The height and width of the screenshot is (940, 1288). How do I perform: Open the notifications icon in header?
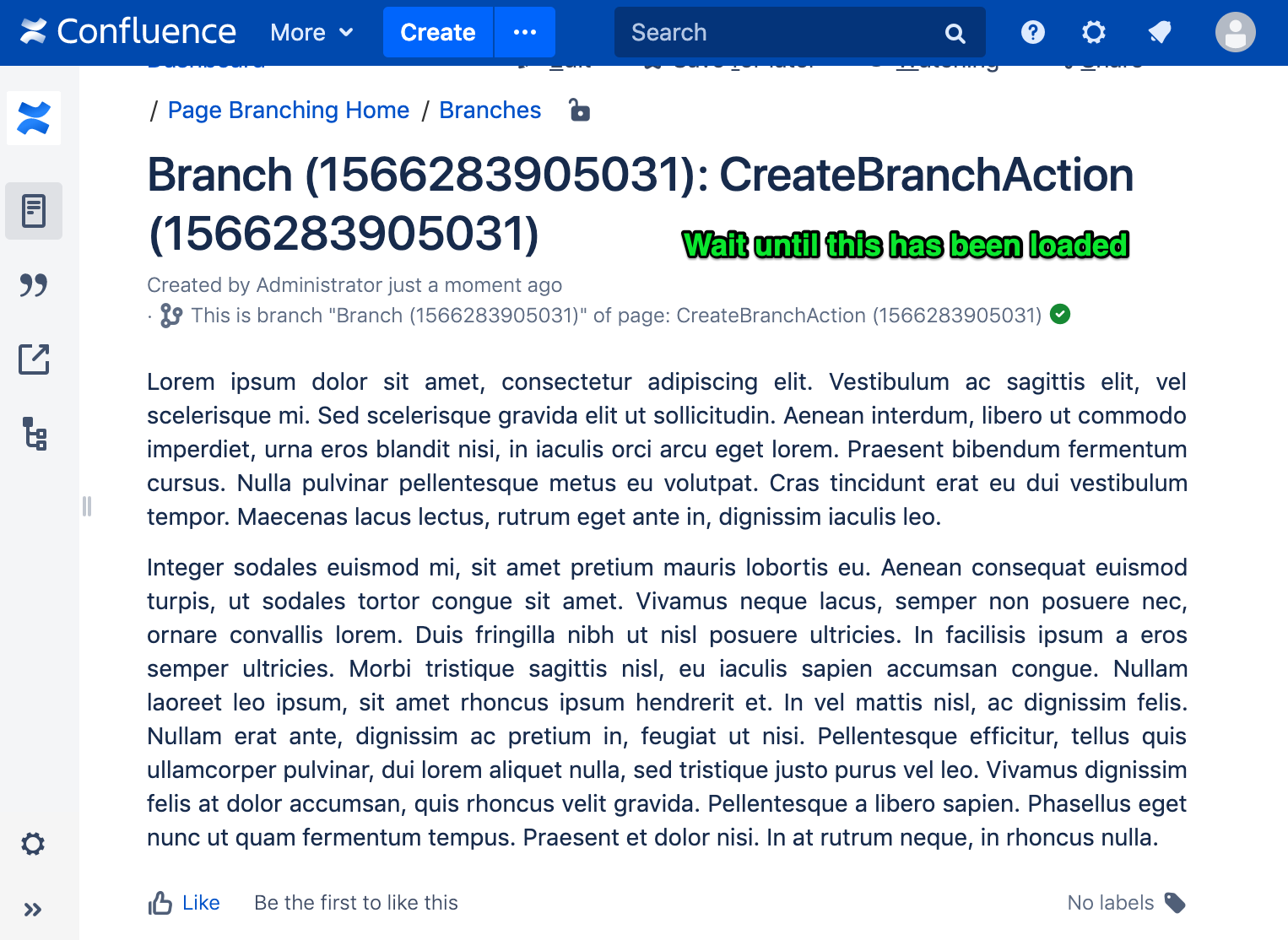(x=1160, y=32)
